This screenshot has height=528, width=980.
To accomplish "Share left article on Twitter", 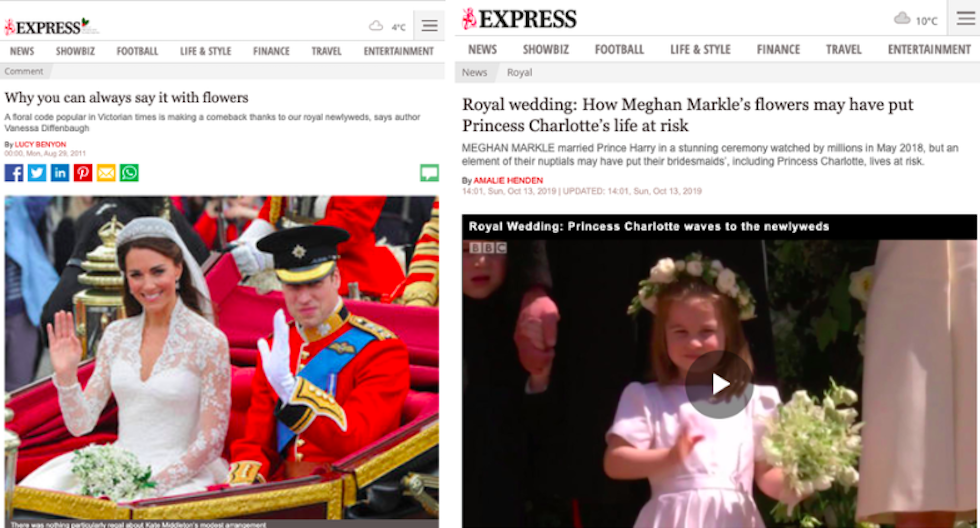I will [37, 173].
